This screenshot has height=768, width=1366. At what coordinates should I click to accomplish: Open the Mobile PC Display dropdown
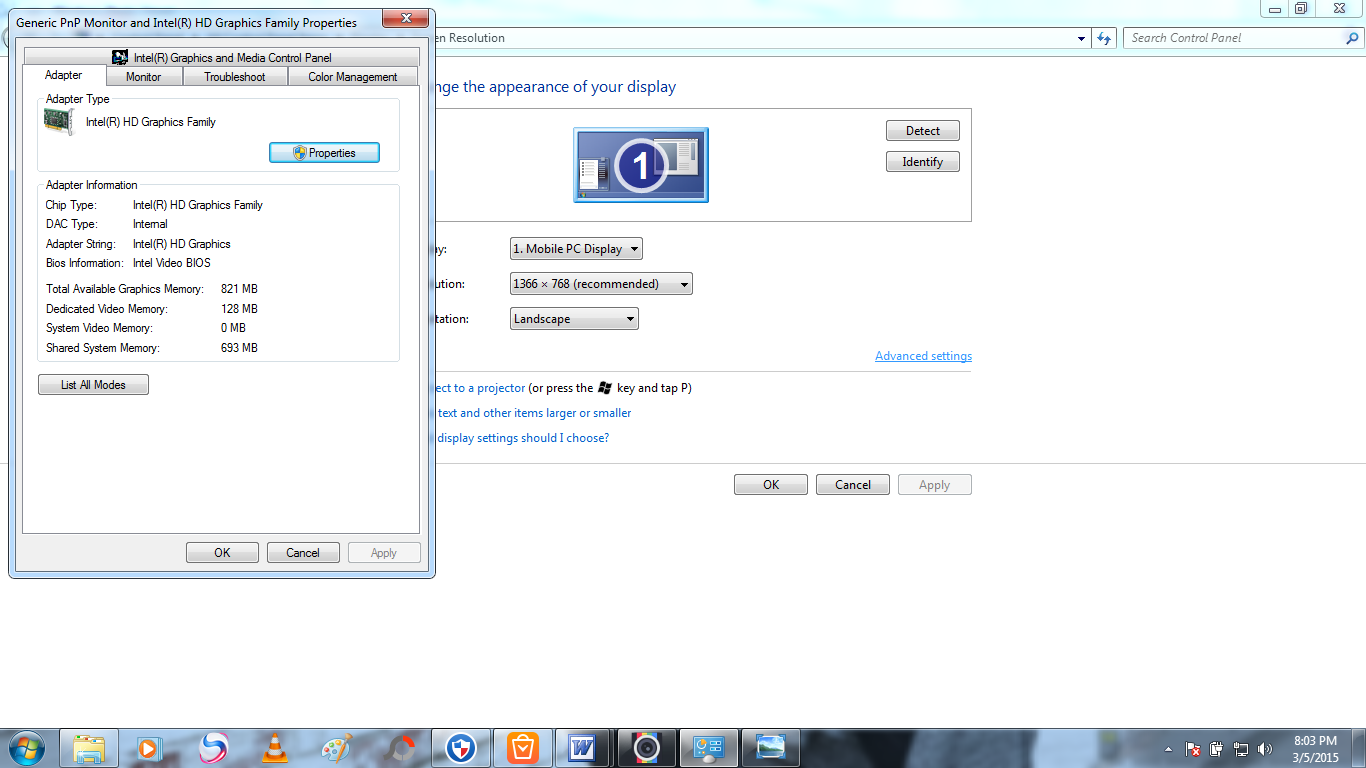click(576, 249)
